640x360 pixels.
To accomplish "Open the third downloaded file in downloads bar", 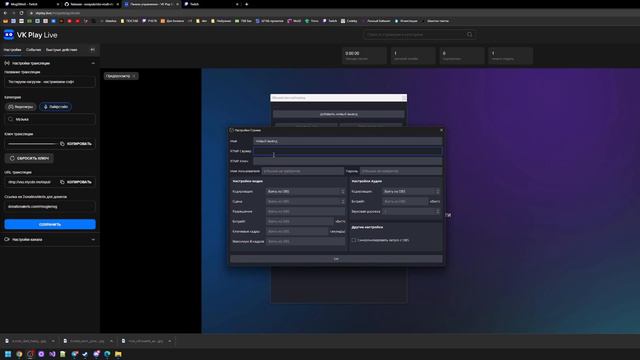I will (x=143, y=341).
